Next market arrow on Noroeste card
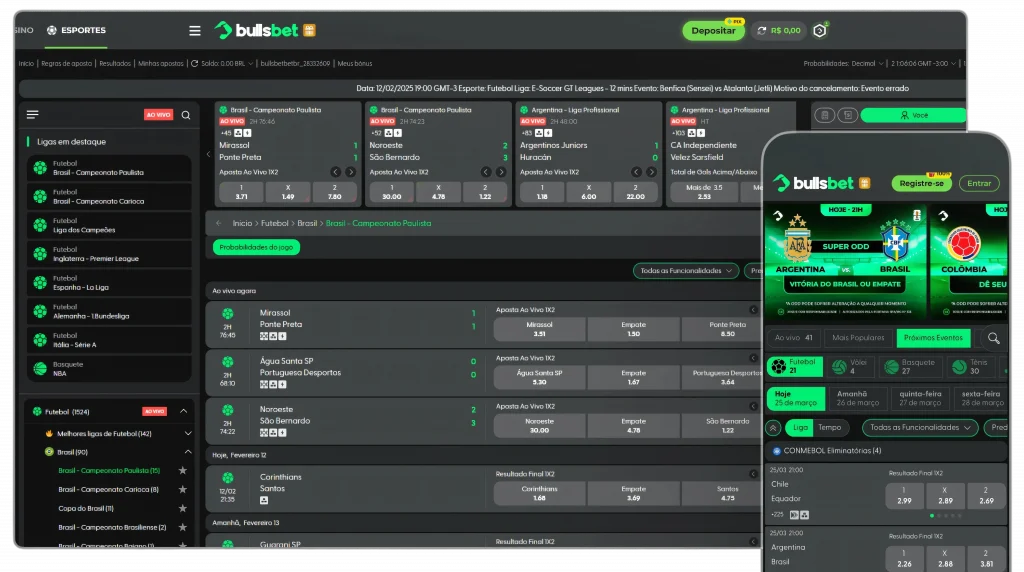Screen dimensions: 1024x572 pyautogui.click(x=501, y=172)
